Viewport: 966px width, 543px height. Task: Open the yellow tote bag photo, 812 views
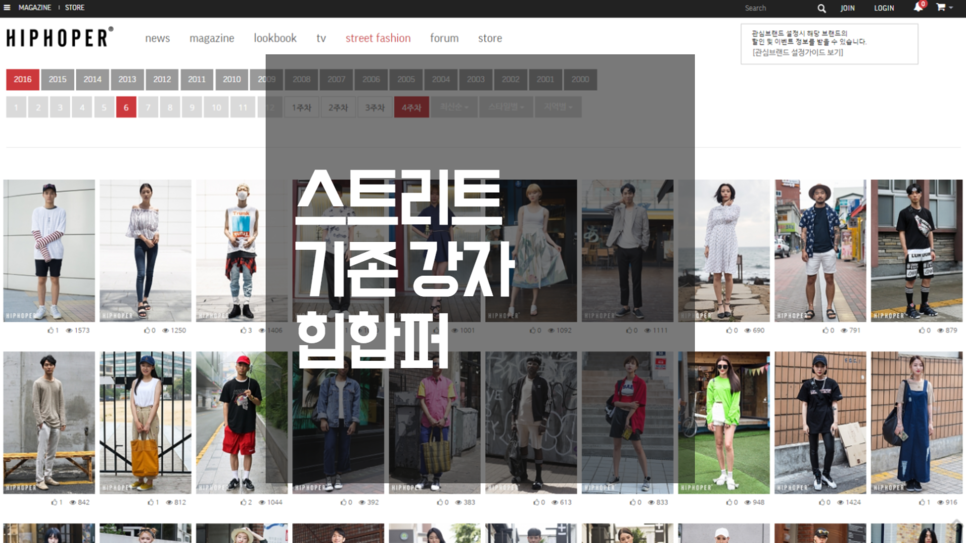(145, 423)
